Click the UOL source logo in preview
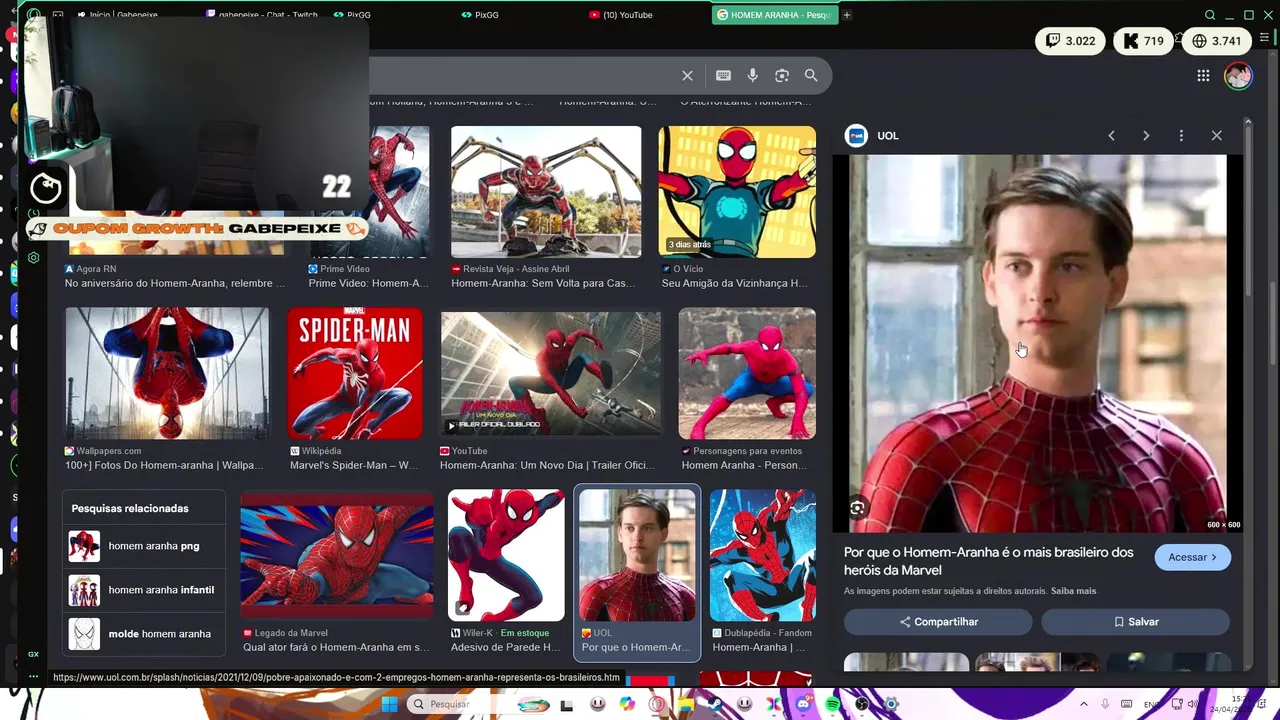The height and width of the screenshot is (720, 1280). coord(856,135)
